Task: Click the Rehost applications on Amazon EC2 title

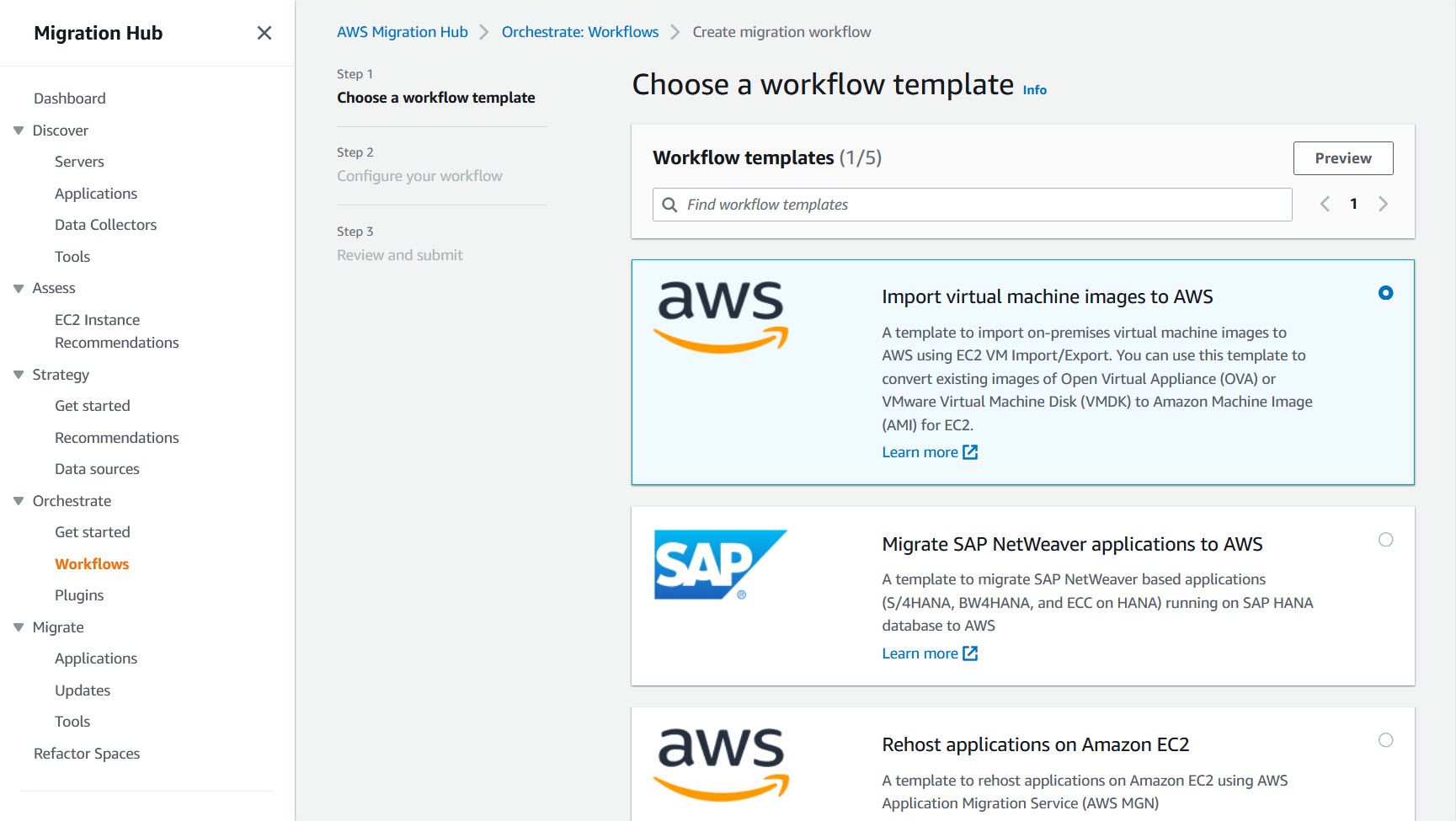Action: [1035, 745]
